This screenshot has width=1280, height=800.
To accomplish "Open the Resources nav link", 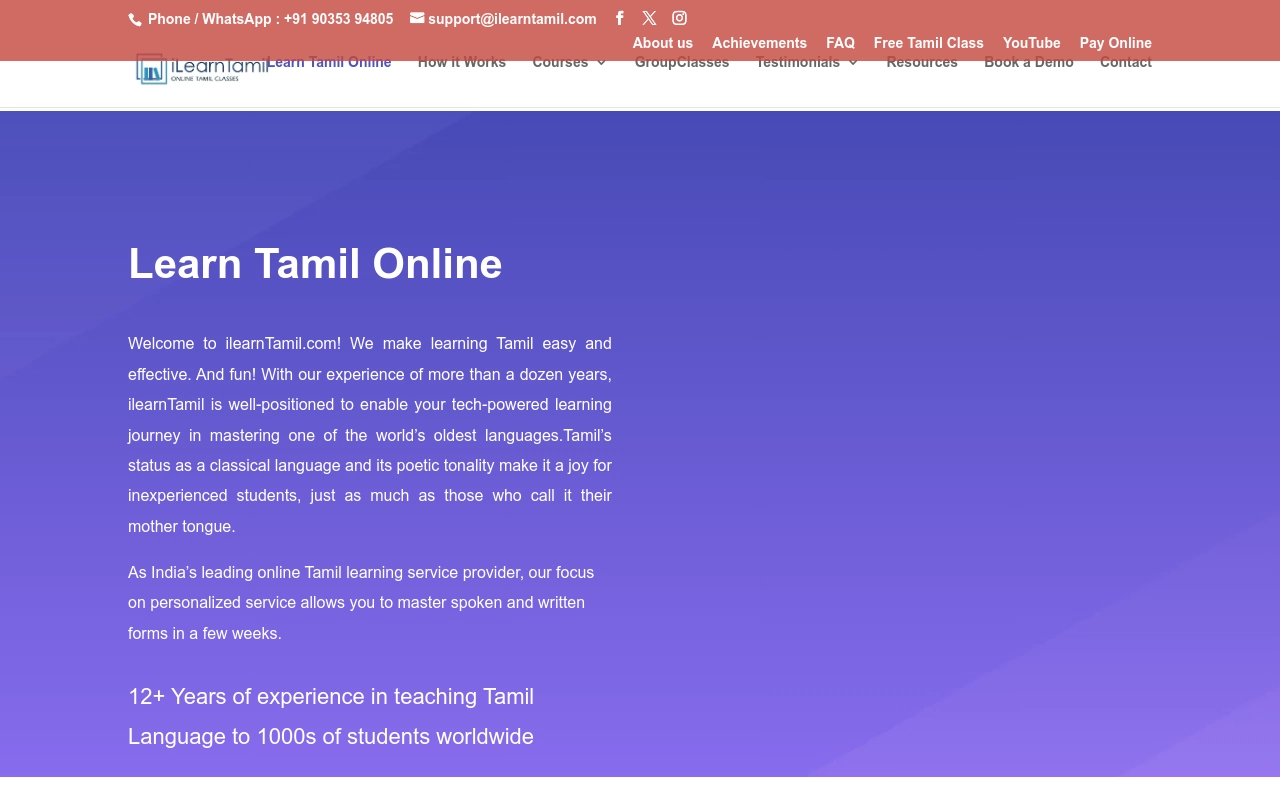I will [922, 62].
